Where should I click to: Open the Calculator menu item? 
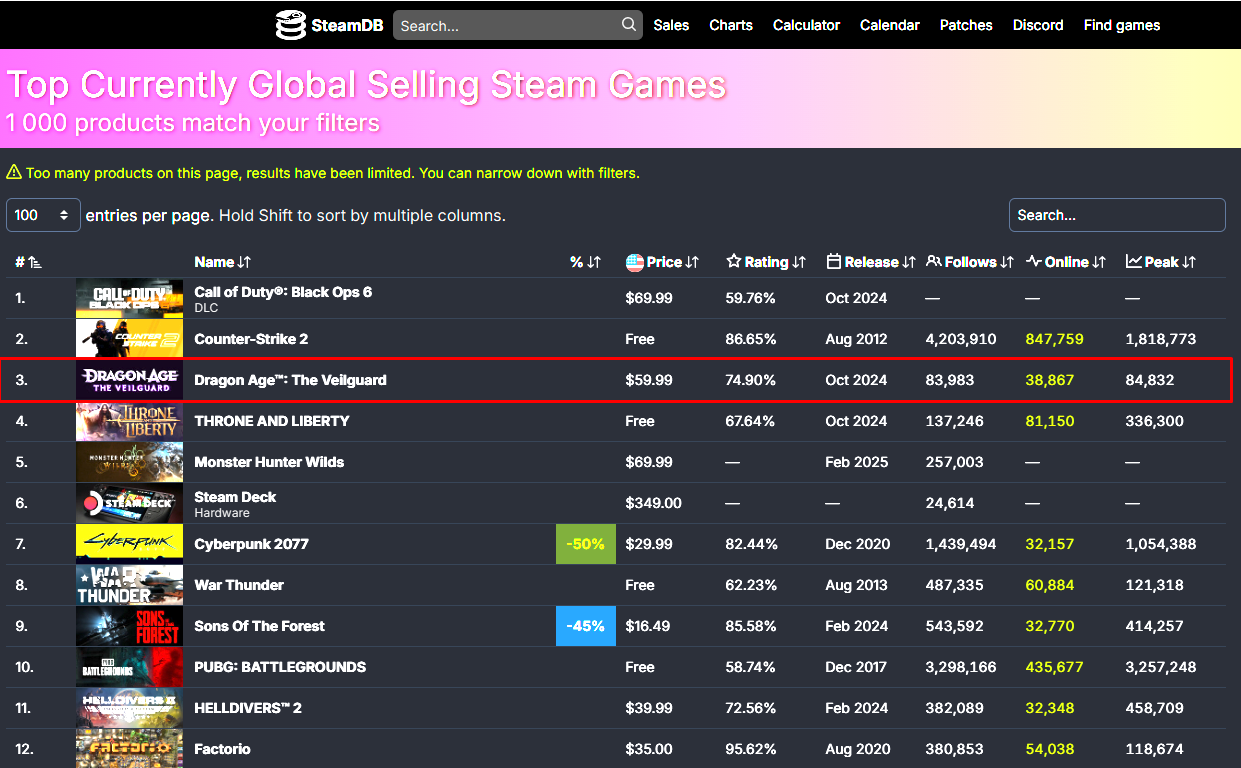click(806, 25)
